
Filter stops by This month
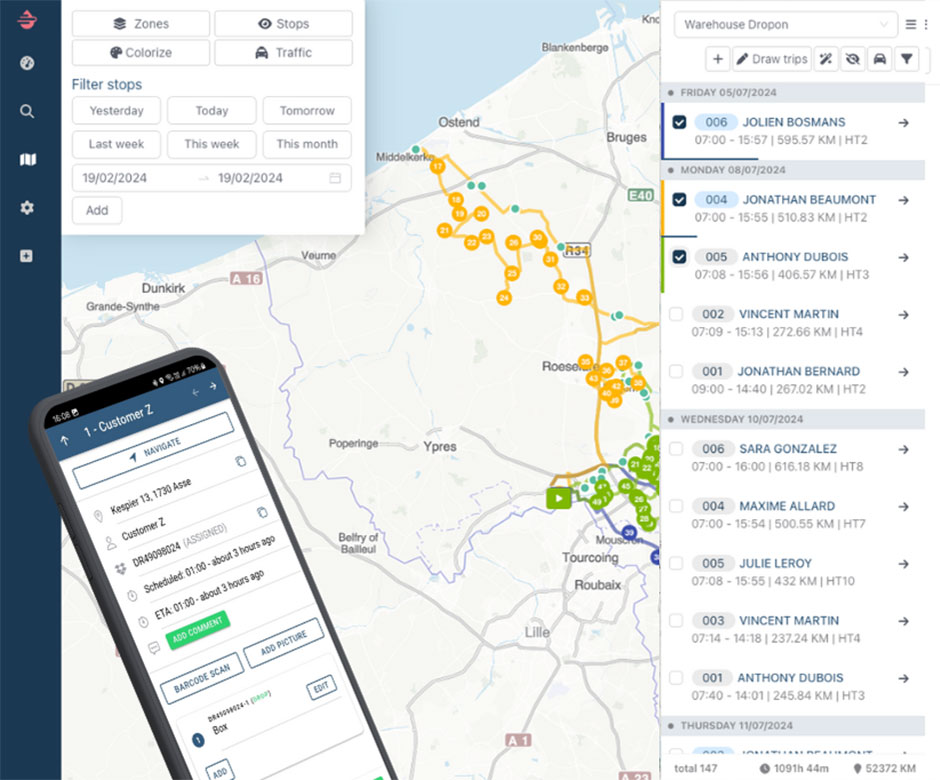click(x=307, y=144)
